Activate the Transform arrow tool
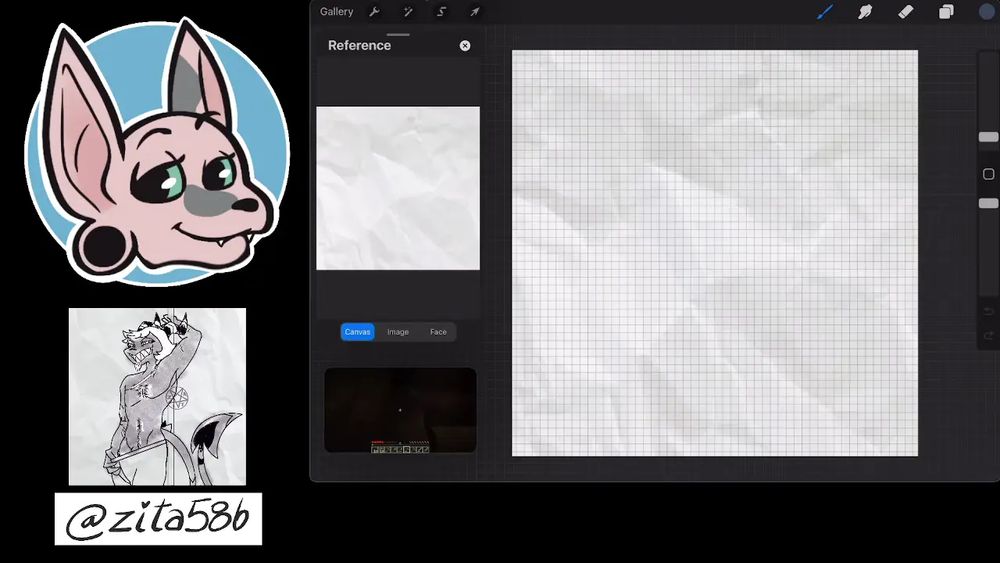Screen dimensions: 1000x563 (x=474, y=11)
